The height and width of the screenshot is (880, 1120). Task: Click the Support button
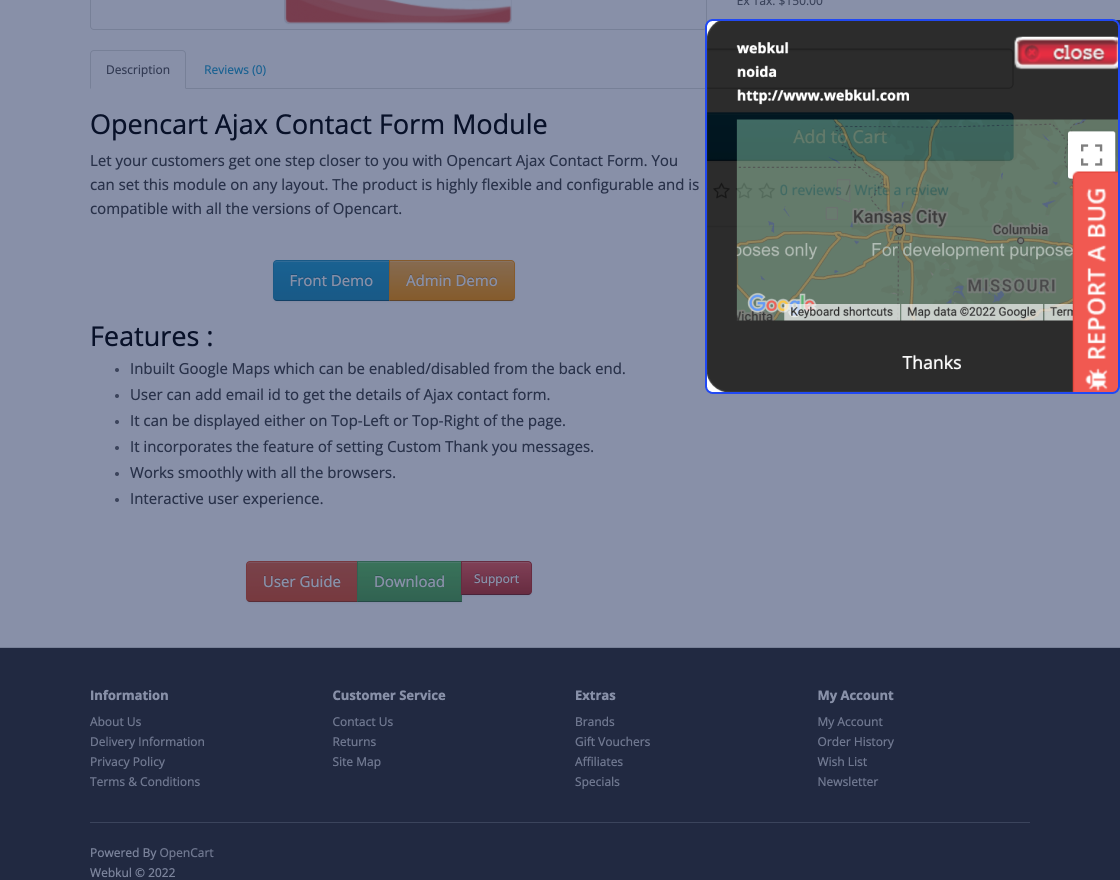[496, 579]
